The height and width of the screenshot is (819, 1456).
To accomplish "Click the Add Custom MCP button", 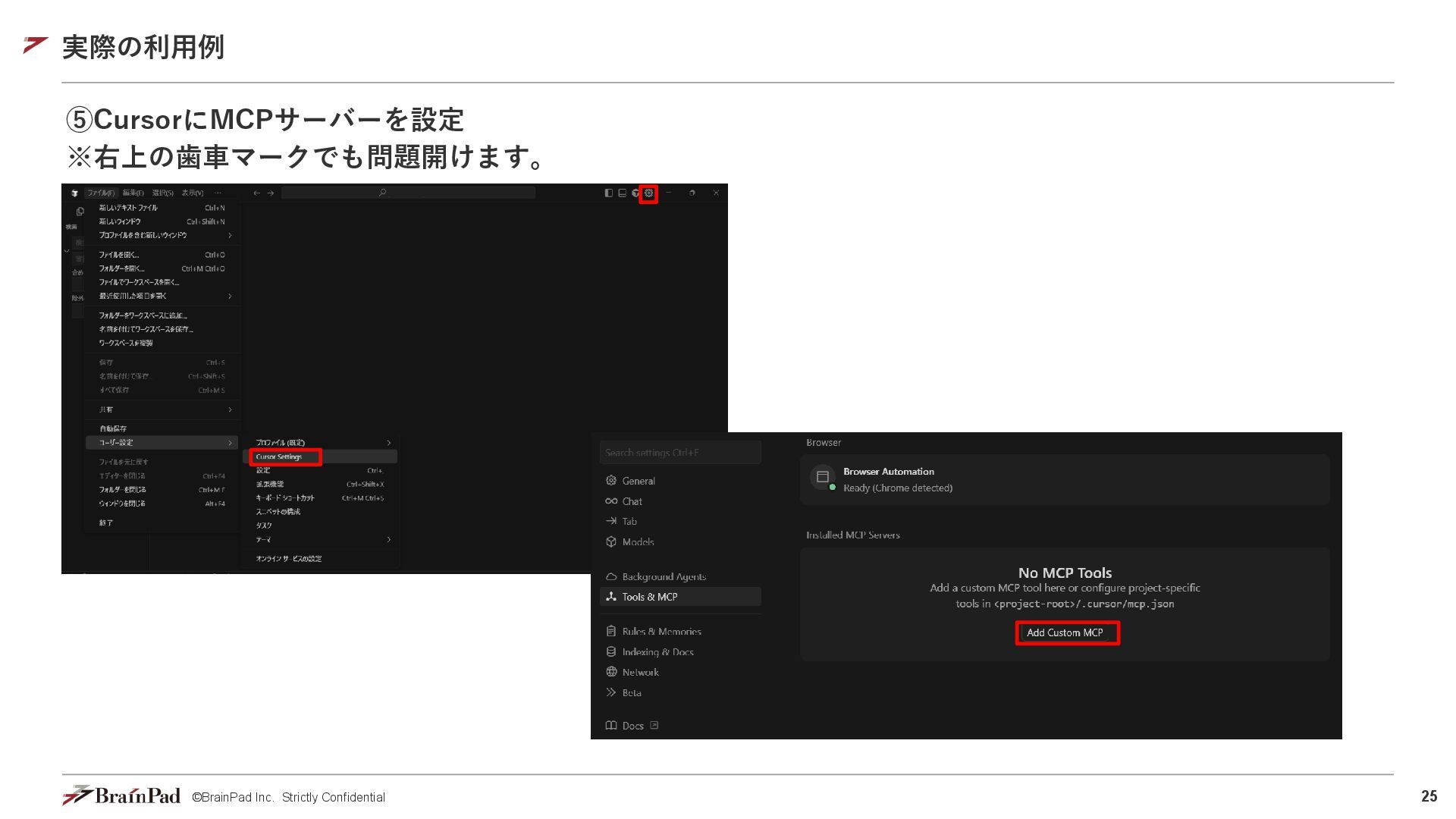I will click(x=1065, y=632).
